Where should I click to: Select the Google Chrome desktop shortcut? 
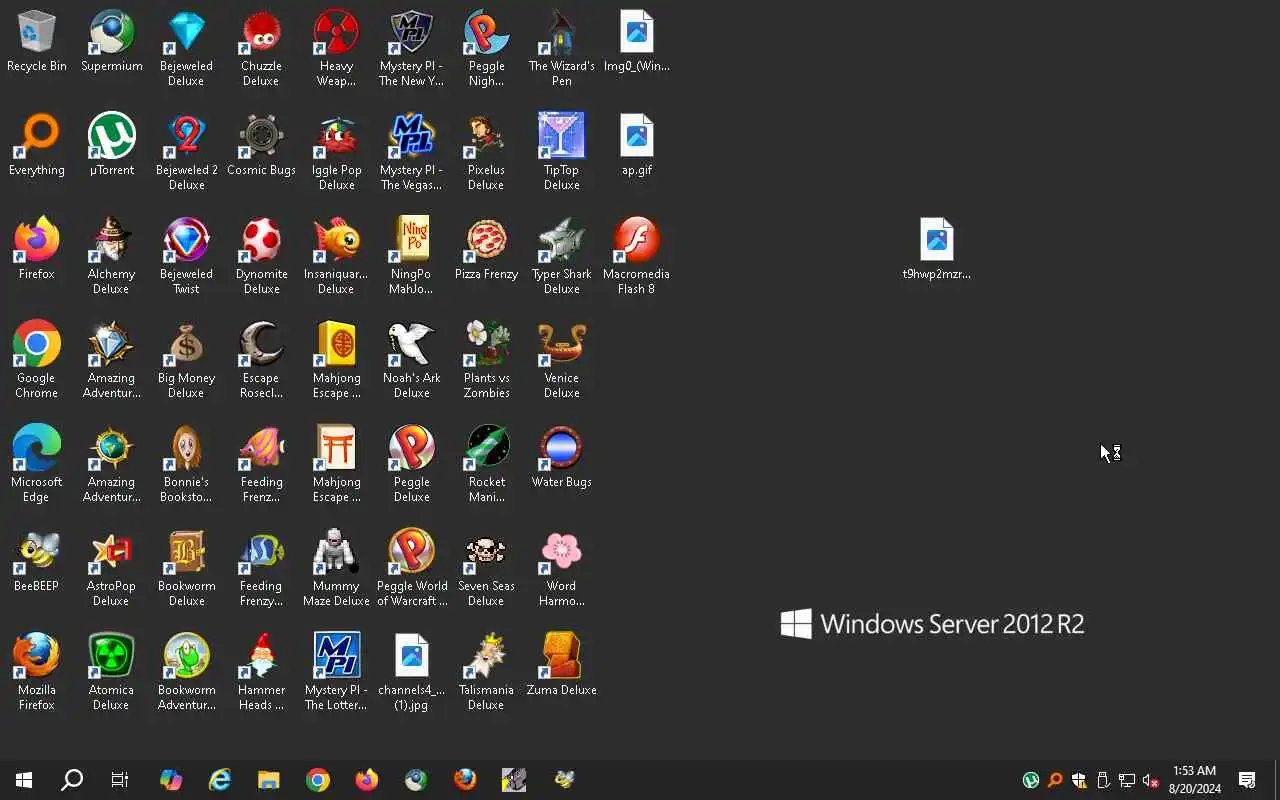pos(37,361)
